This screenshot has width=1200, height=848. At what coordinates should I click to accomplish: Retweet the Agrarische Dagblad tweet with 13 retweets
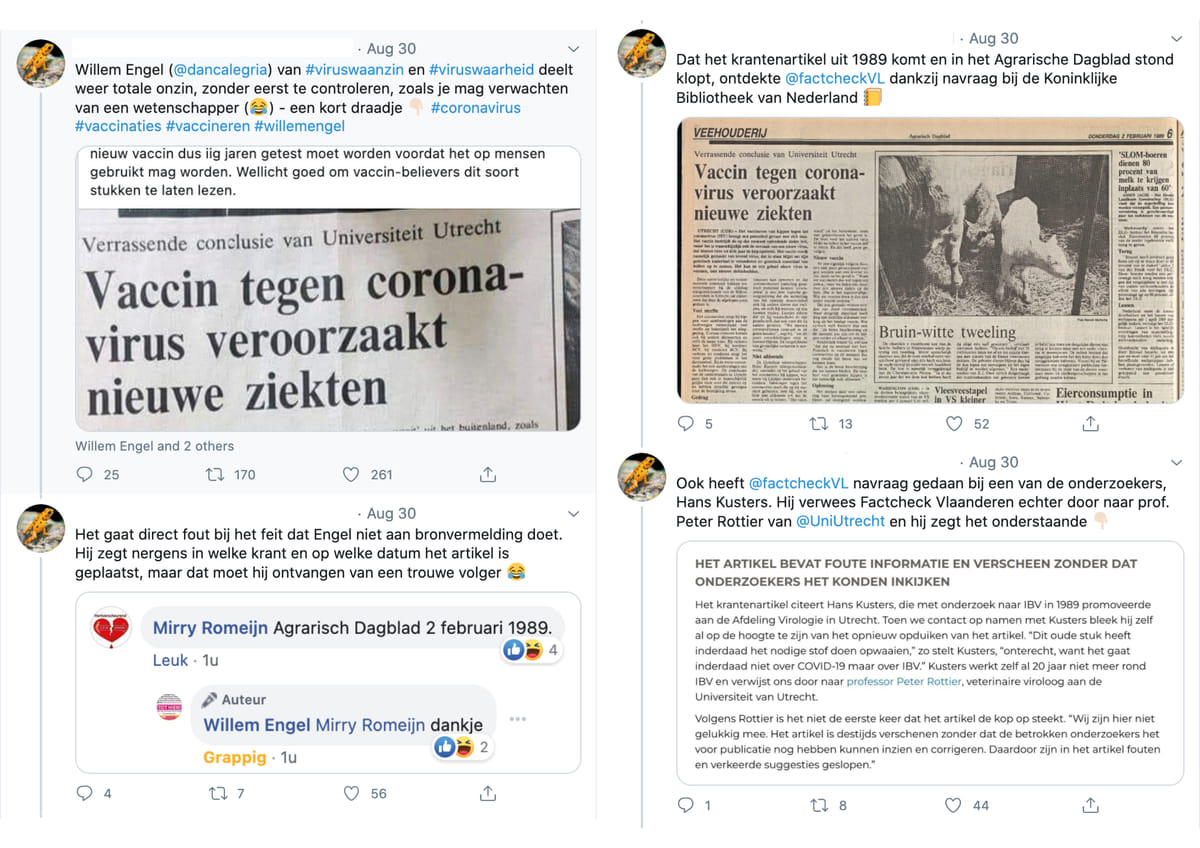coord(819,424)
